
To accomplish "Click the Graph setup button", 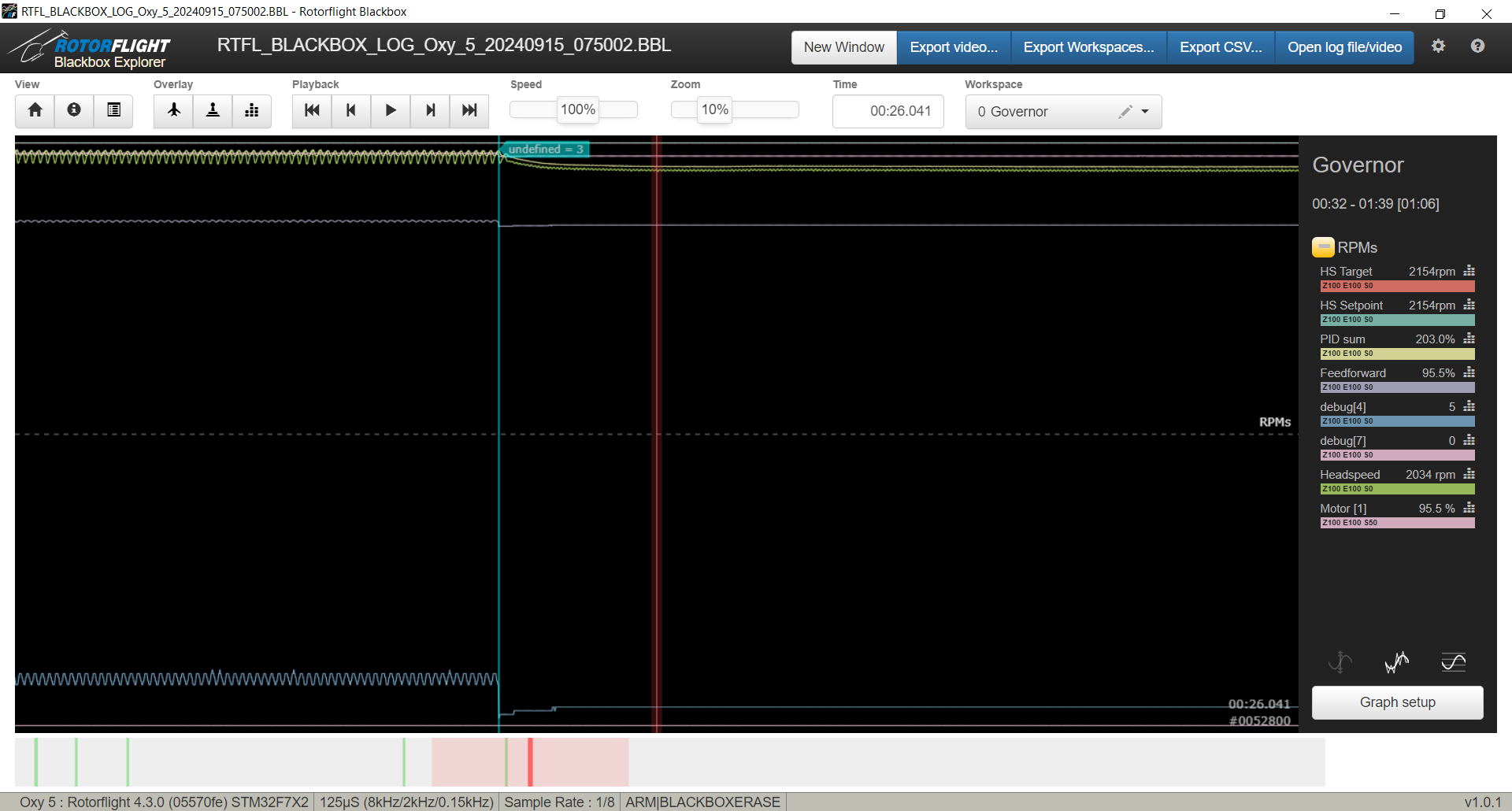I will [1397, 702].
